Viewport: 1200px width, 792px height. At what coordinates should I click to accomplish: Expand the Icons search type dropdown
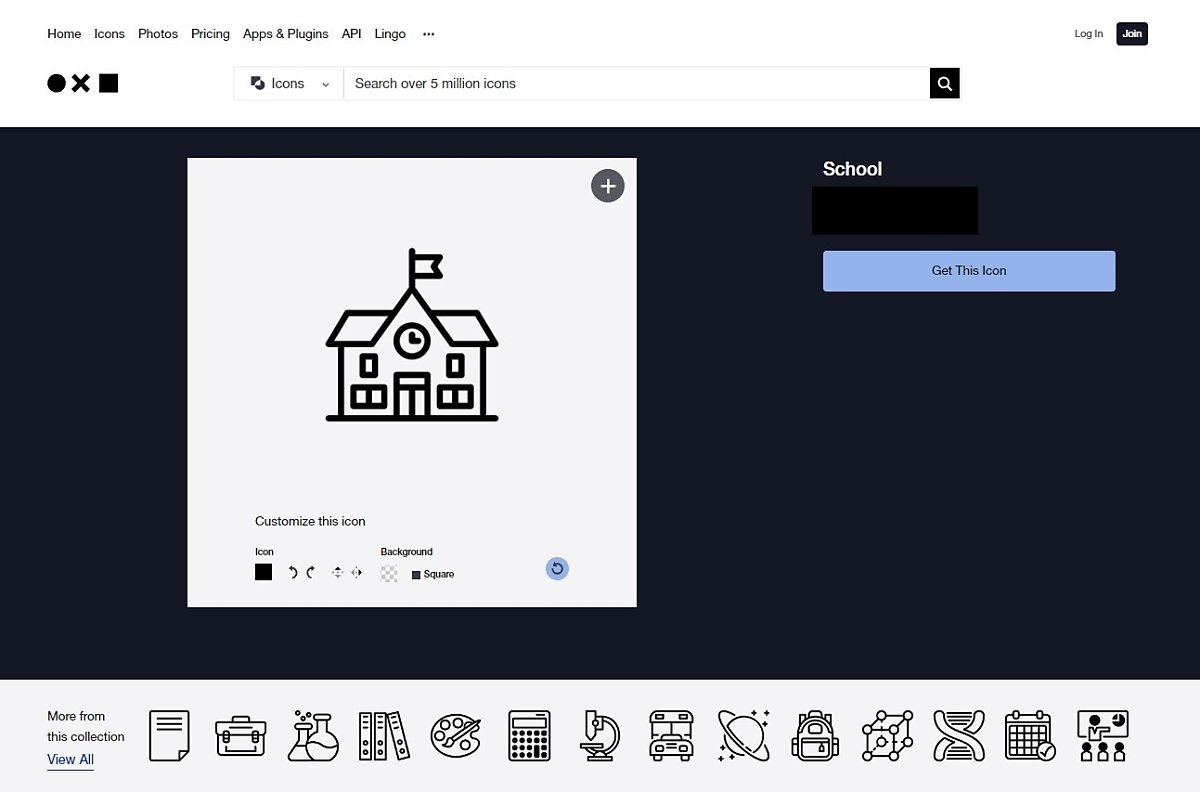click(x=289, y=84)
